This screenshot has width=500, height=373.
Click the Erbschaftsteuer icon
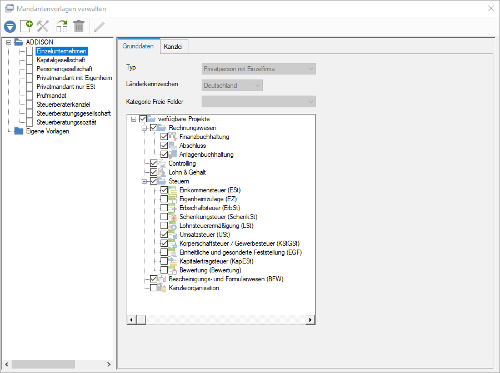tap(172, 208)
